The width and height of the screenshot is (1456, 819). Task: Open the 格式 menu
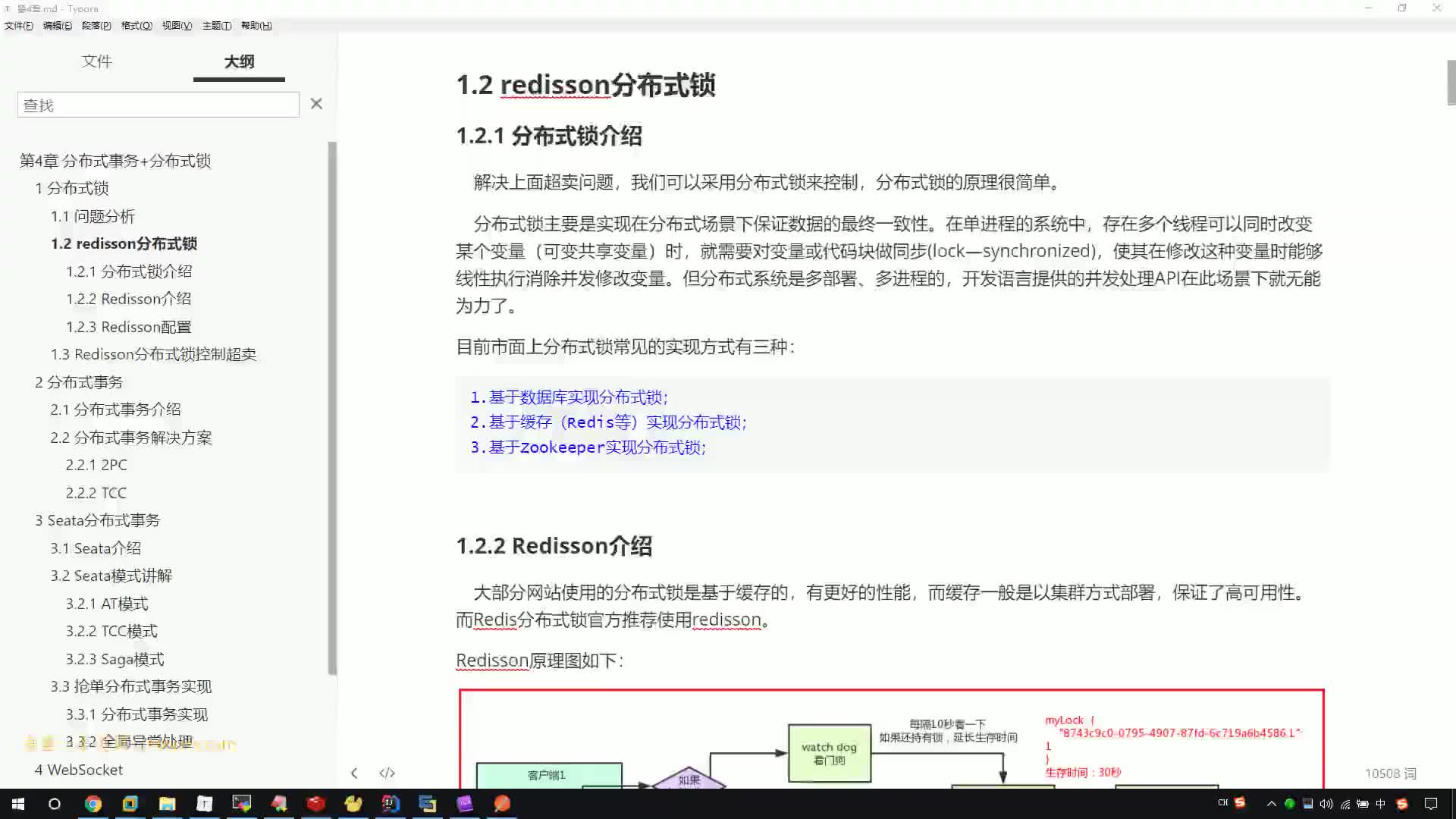[x=136, y=26]
